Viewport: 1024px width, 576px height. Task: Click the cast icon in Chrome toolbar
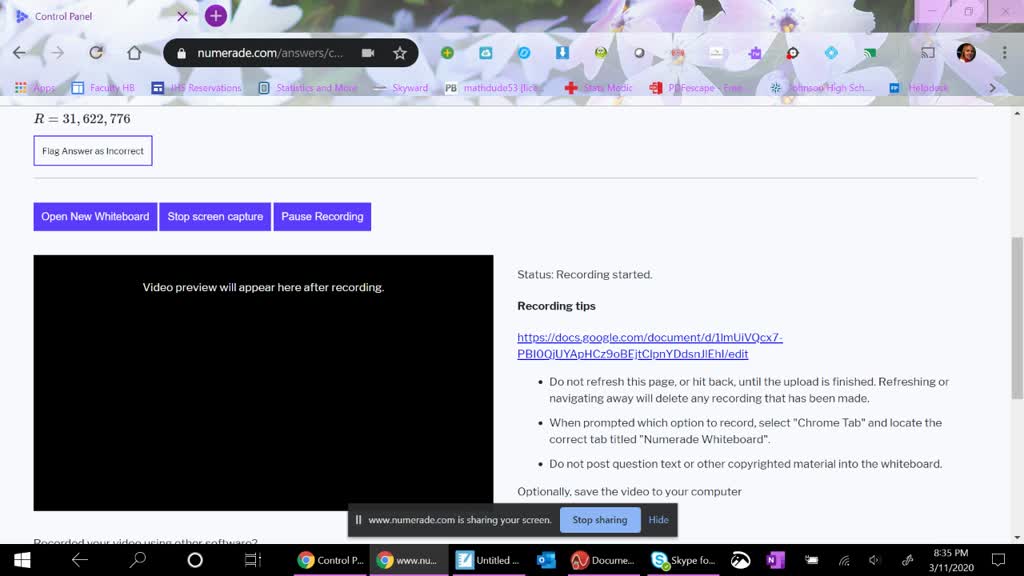[x=928, y=53]
